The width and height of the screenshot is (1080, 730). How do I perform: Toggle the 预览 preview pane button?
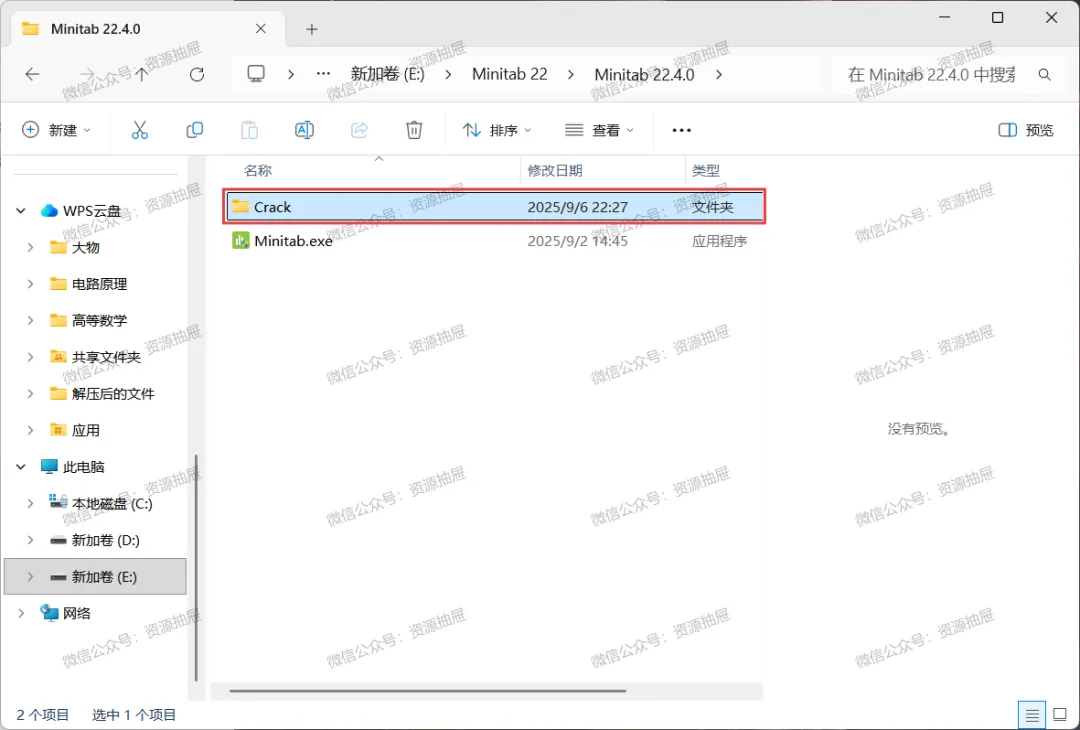1026,130
